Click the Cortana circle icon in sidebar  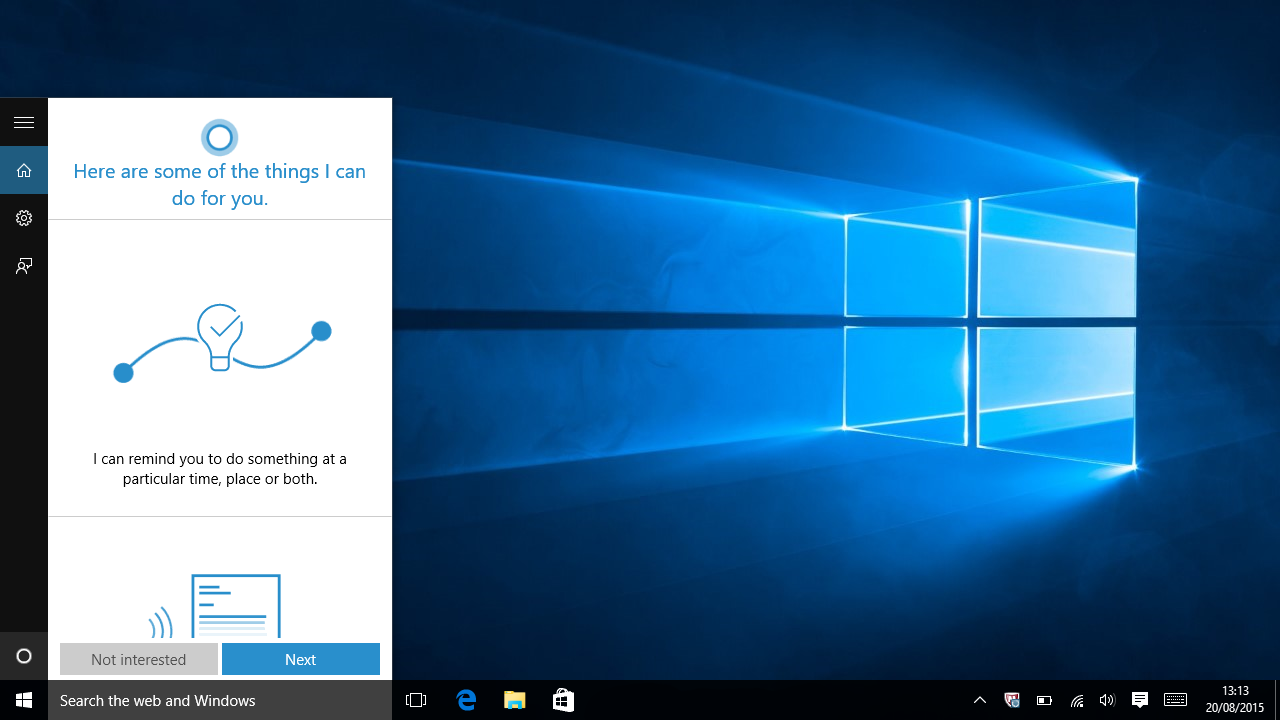pyautogui.click(x=24, y=656)
